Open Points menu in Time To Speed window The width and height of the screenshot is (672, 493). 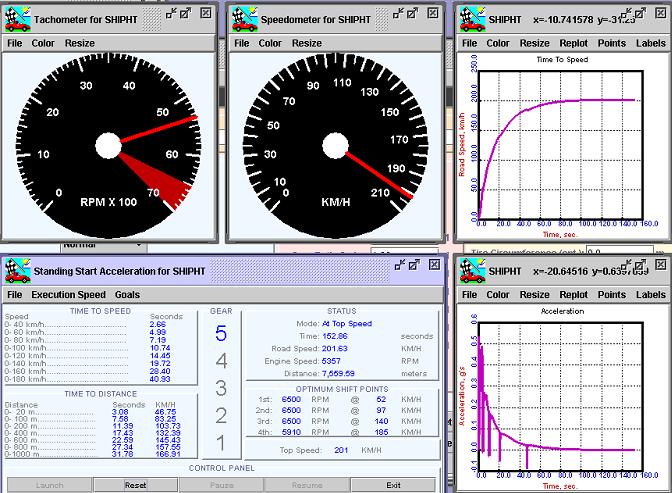(612, 43)
